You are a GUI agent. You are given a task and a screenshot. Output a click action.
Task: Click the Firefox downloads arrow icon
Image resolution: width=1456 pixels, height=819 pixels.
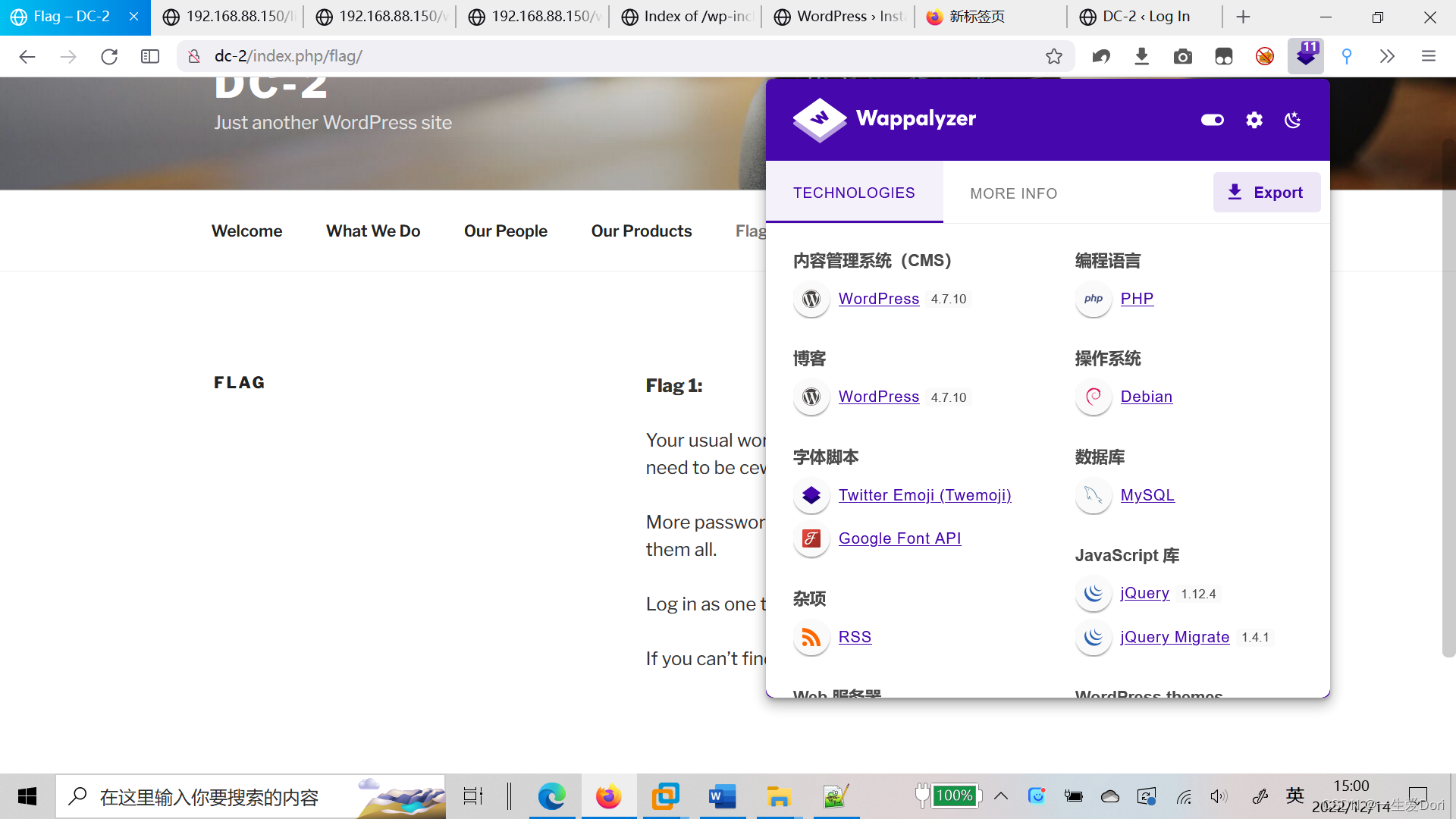click(1141, 56)
